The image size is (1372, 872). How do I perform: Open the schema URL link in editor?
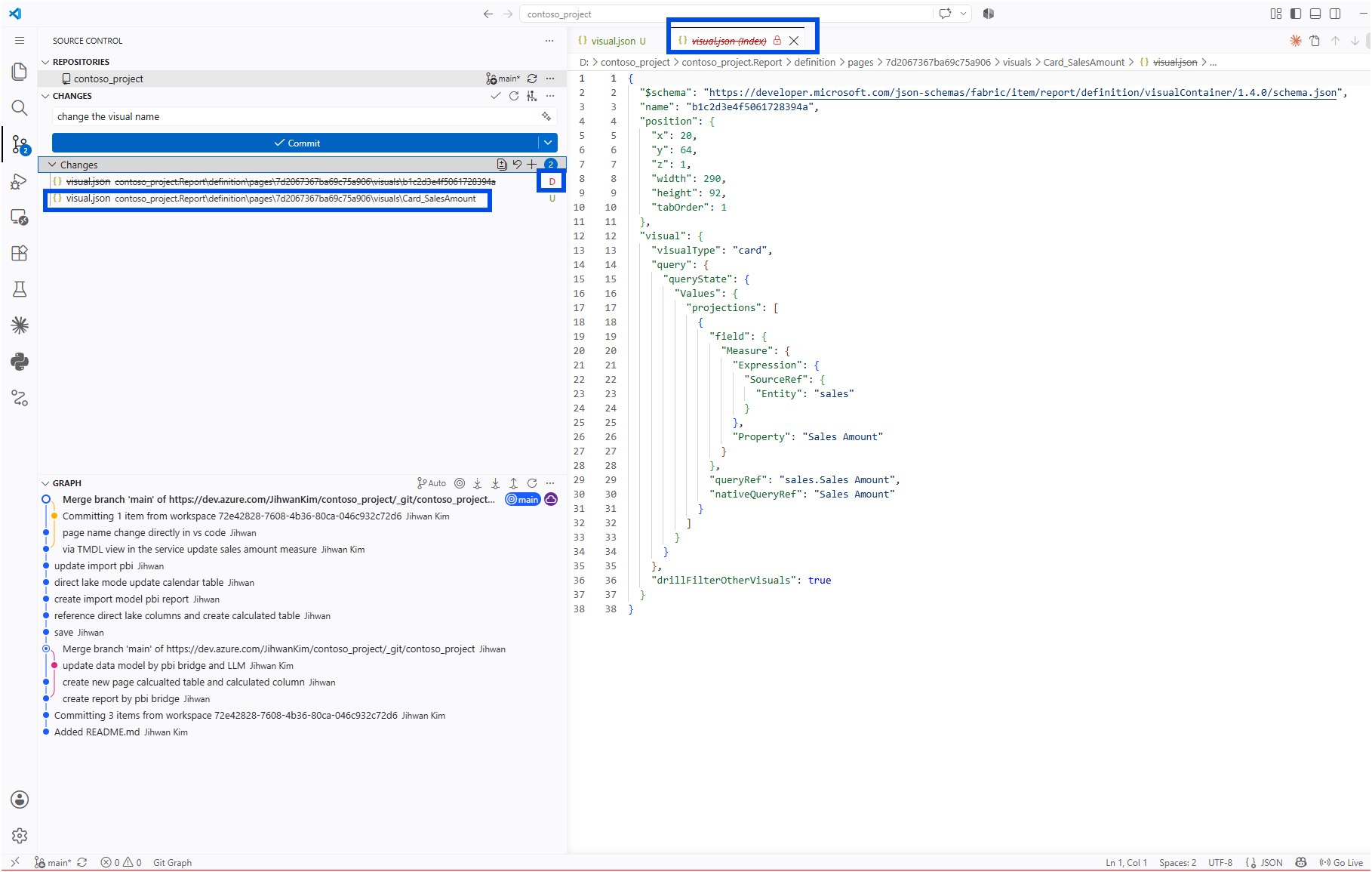click(1023, 93)
